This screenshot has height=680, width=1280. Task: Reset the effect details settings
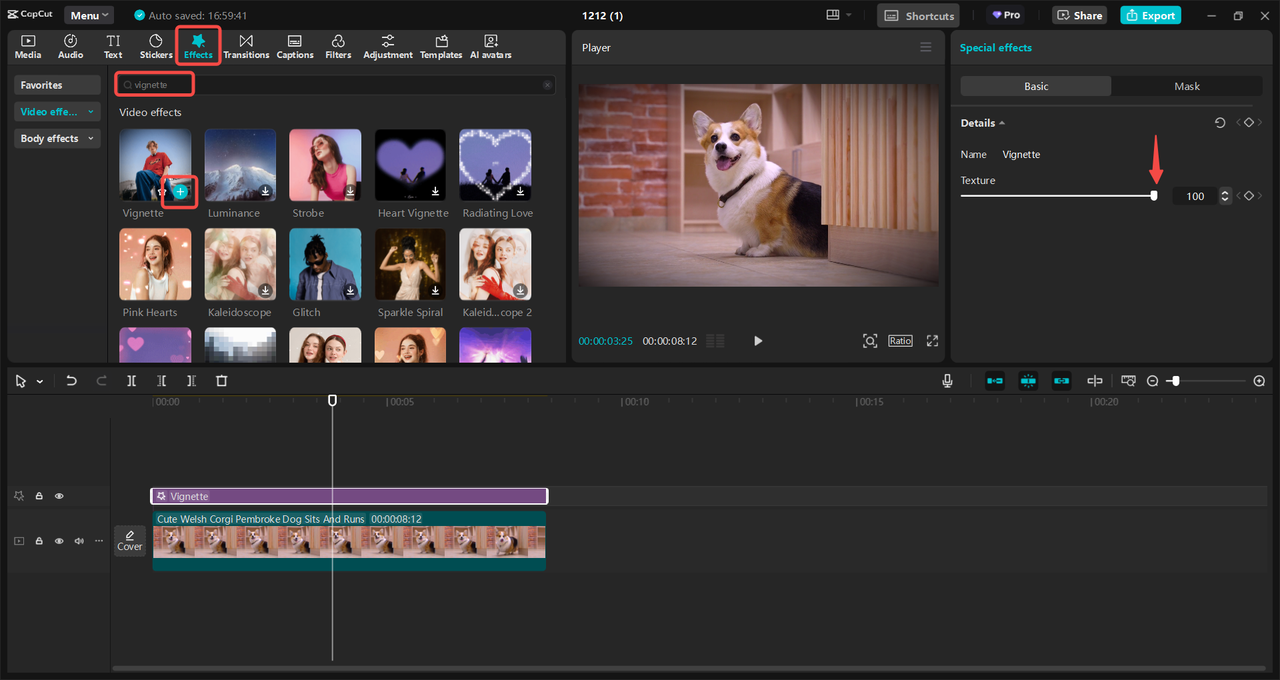pos(1220,123)
